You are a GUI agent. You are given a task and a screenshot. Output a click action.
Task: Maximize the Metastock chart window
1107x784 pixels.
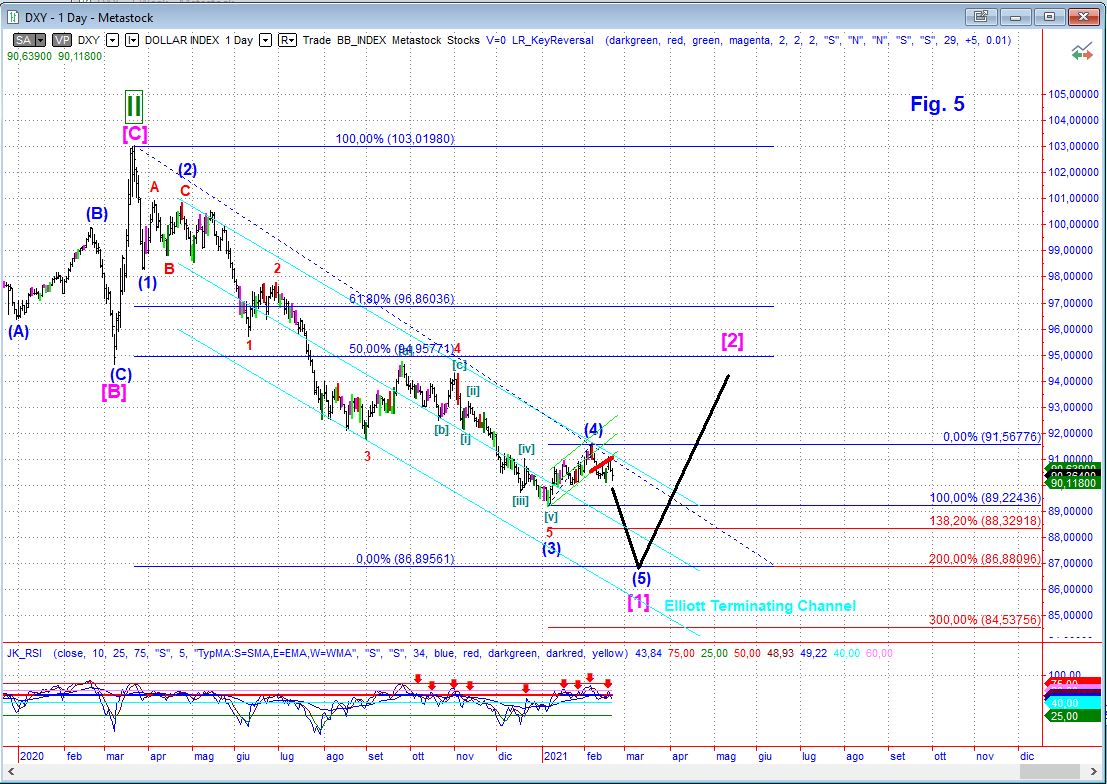point(1050,16)
